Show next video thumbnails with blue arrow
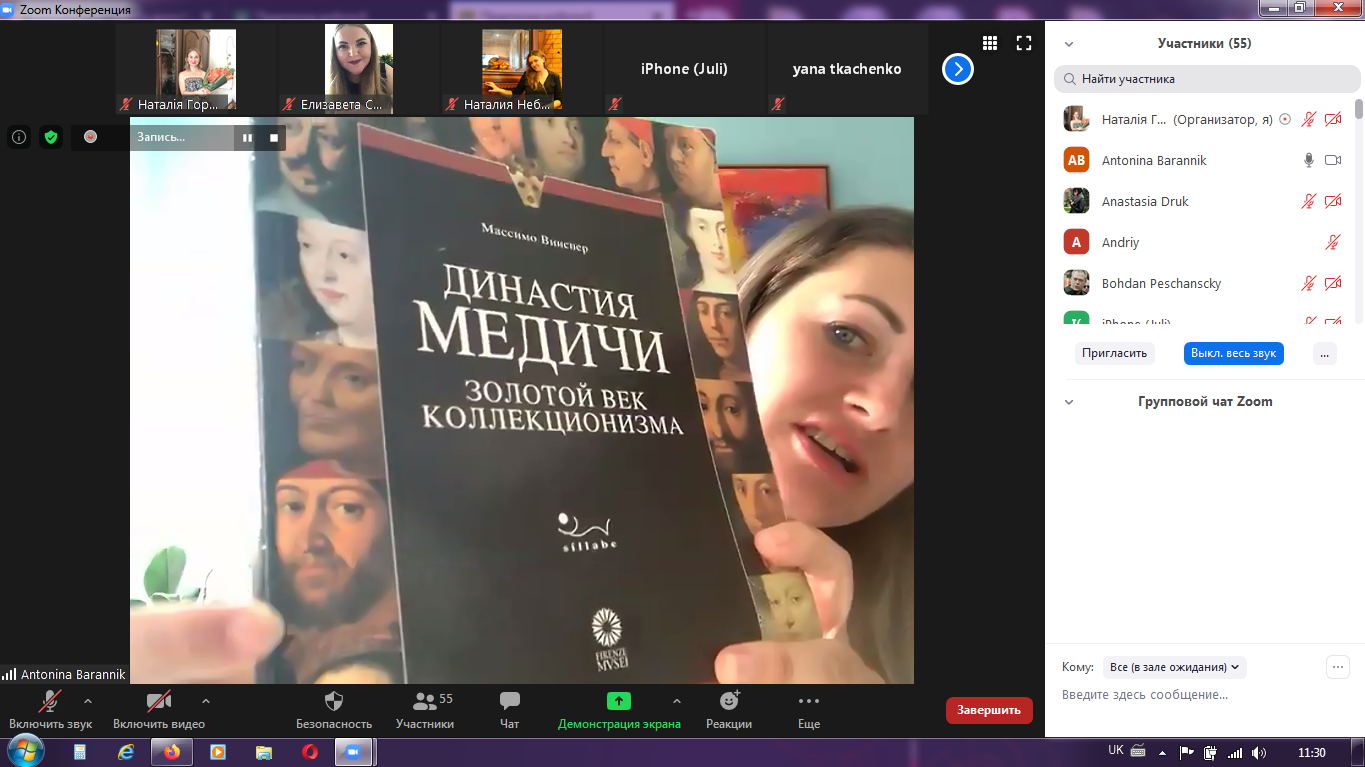The height and width of the screenshot is (767, 1365). [x=958, y=69]
